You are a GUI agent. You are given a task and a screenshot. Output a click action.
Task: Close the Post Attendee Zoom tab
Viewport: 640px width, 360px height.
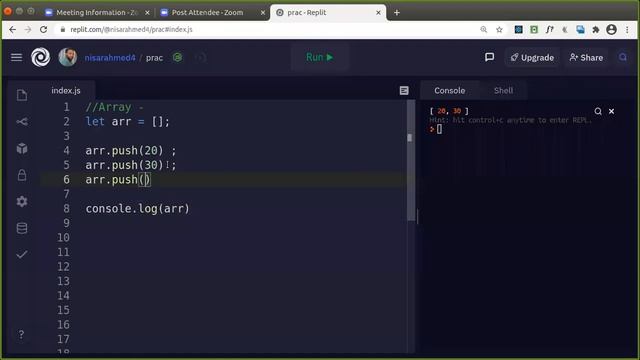(263, 13)
